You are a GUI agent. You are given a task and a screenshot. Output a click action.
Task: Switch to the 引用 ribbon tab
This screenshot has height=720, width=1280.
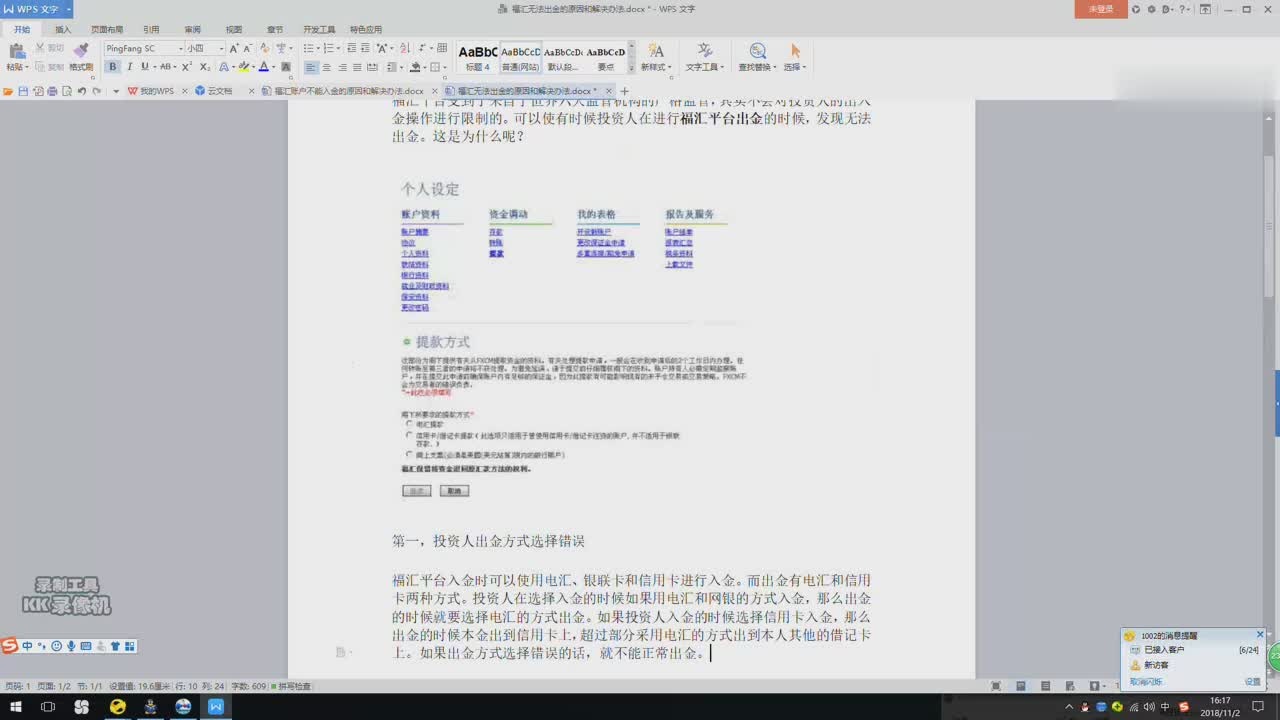(x=151, y=30)
